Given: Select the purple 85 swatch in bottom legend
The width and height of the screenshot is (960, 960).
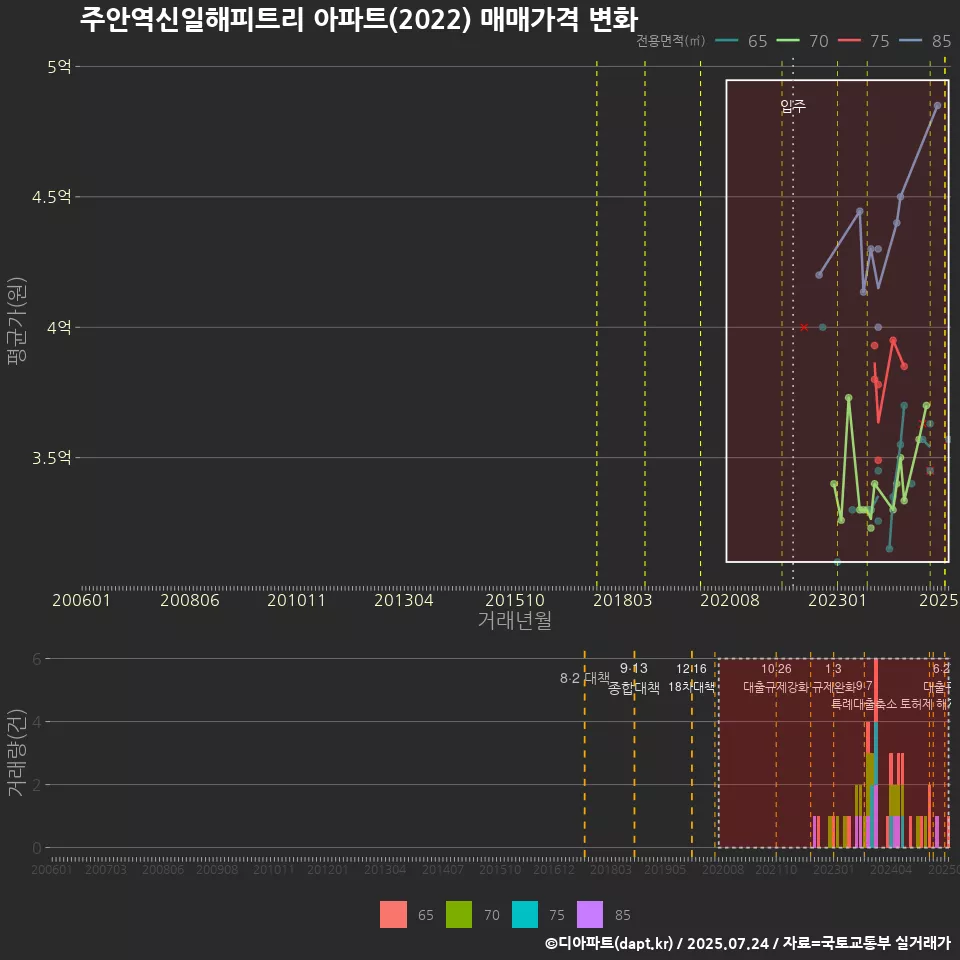Looking at the screenshot, I should [590, 915].
